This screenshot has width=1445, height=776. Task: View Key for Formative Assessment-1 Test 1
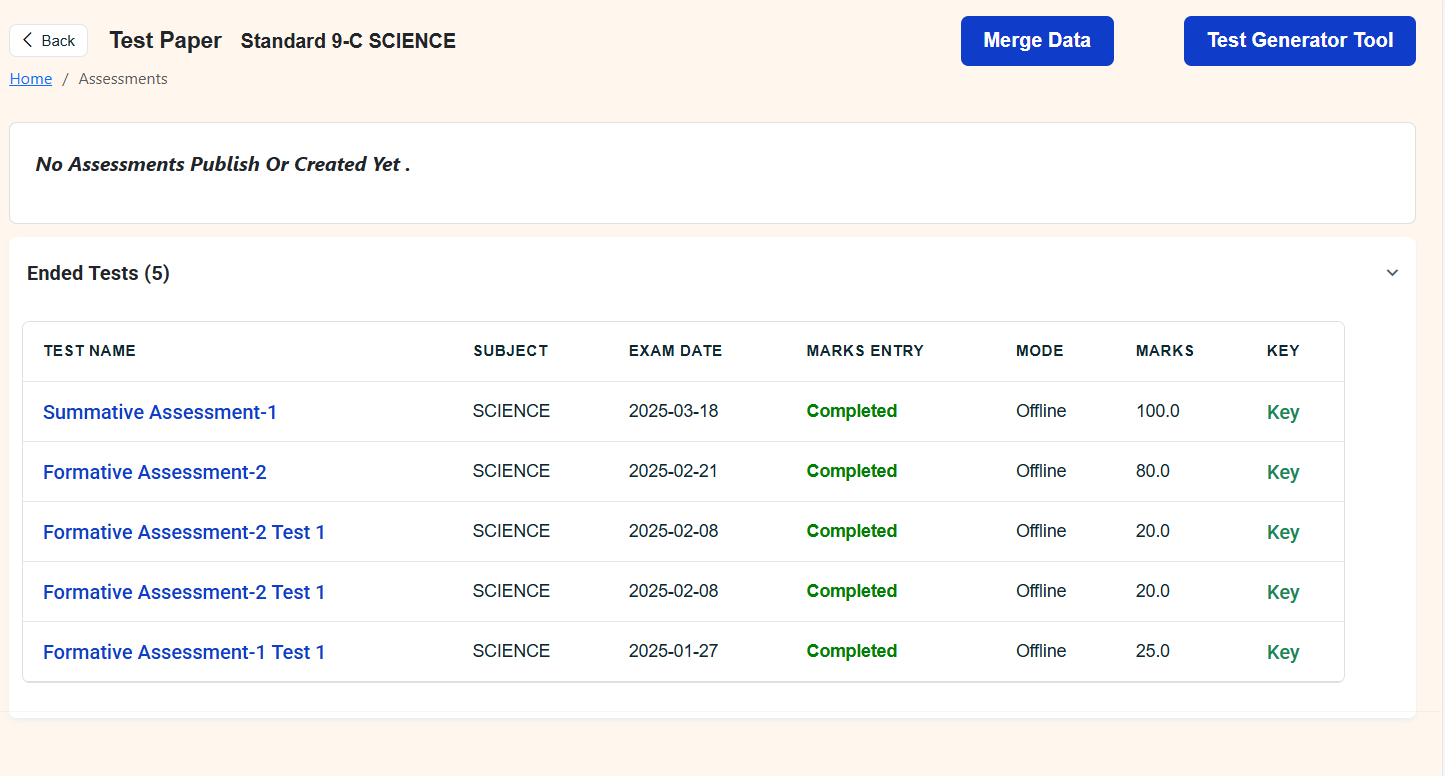[x=1283, y=652]
